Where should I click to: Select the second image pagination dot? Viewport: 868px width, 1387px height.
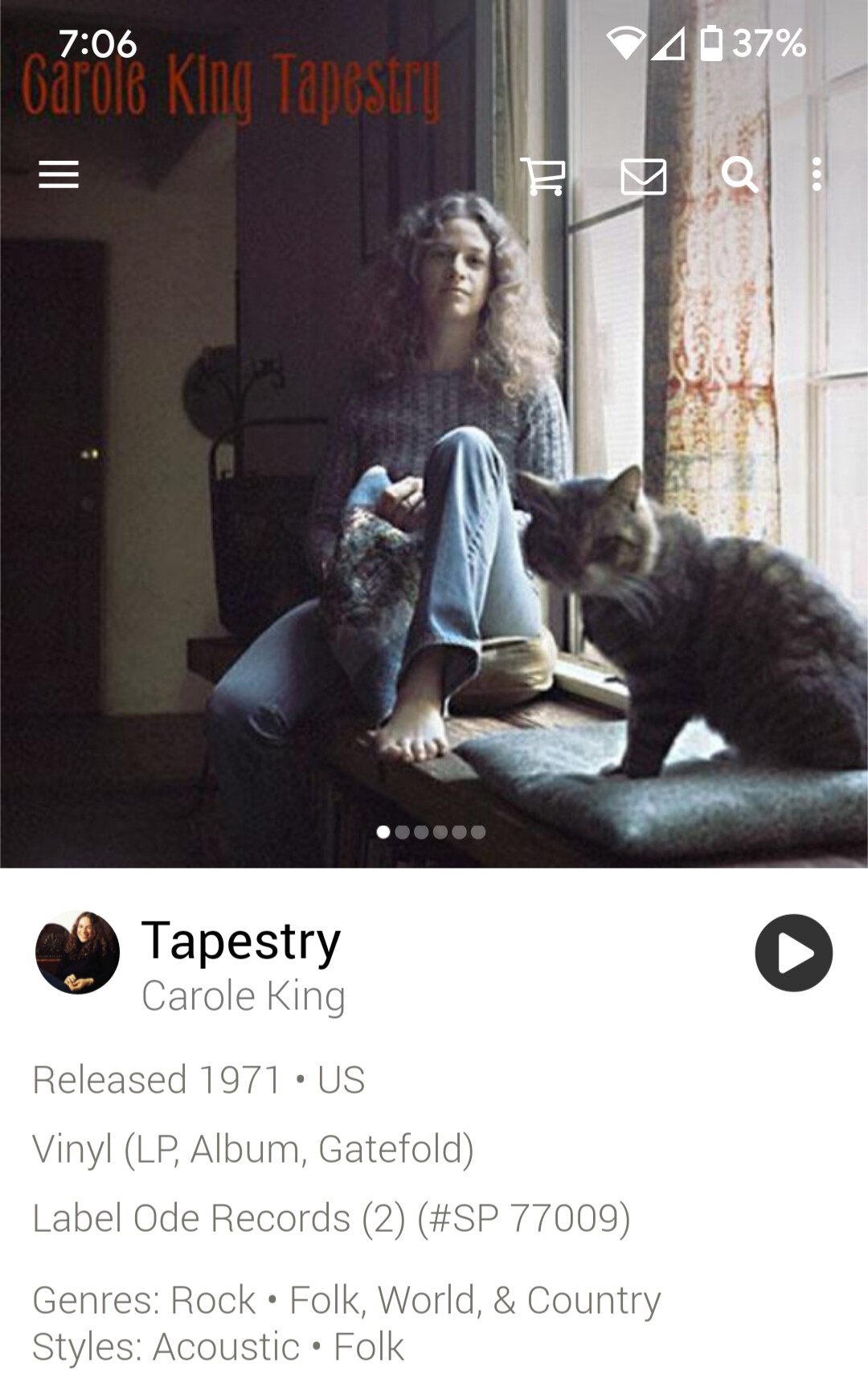pyautogui.click(x=403, y=832)
